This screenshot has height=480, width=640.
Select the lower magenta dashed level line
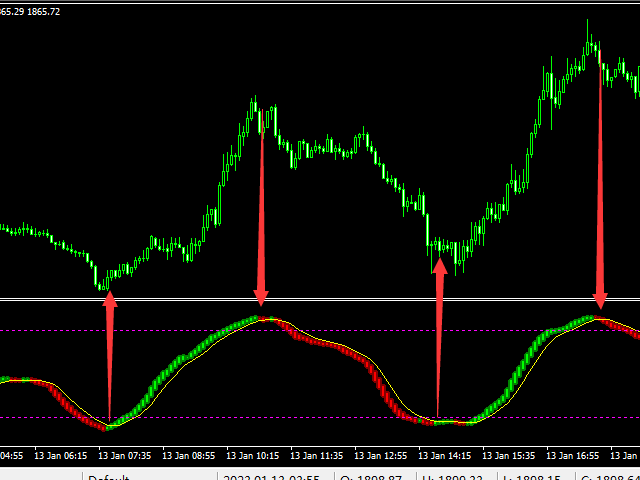320,418
